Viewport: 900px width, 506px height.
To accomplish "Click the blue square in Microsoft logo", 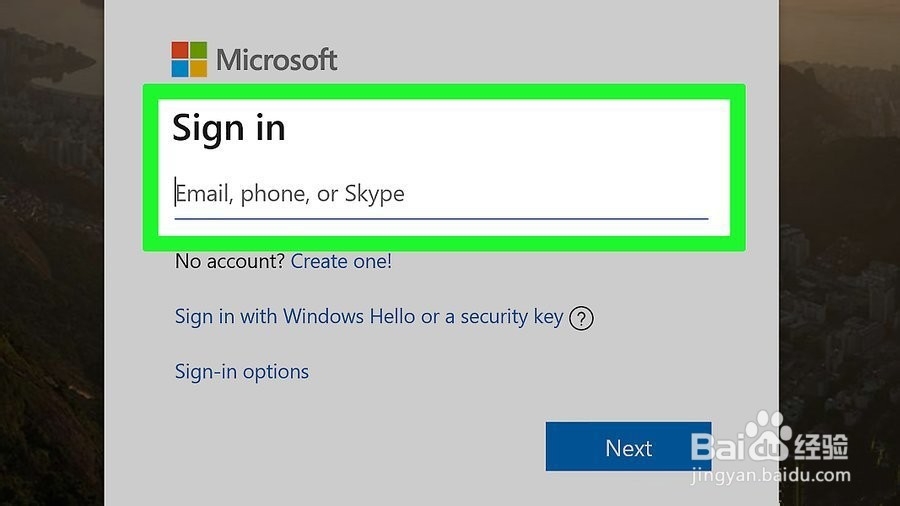I will 180,69.
